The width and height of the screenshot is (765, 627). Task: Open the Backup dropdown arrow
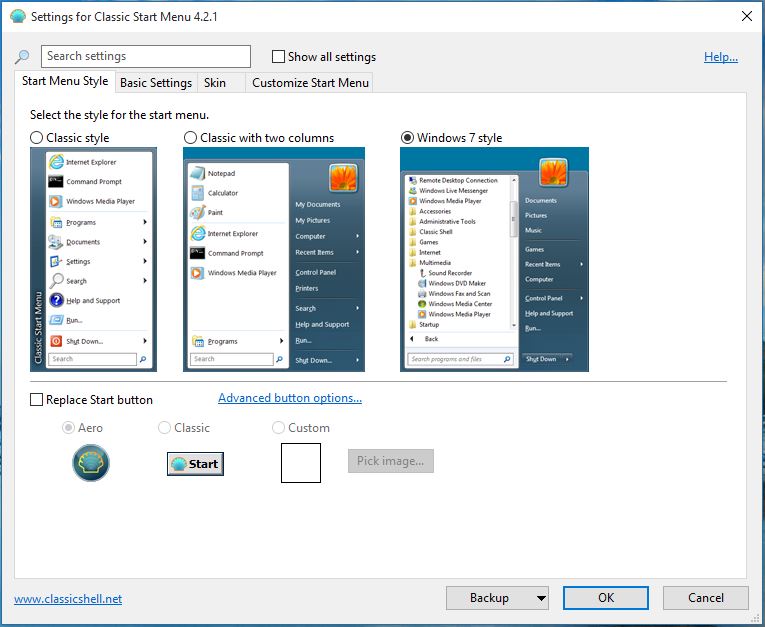(x=541, y=598)
